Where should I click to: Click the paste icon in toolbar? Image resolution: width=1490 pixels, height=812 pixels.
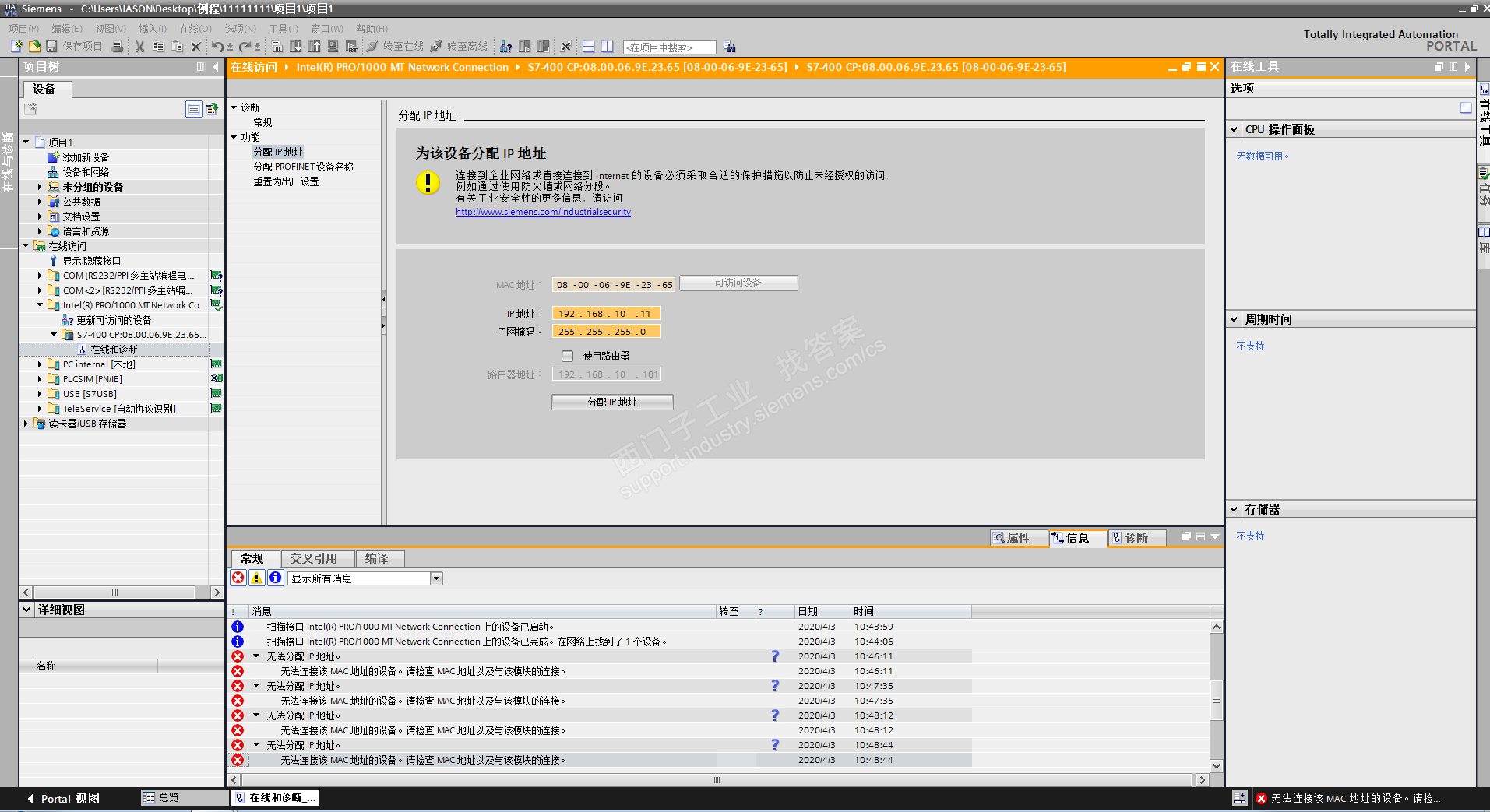177,47
